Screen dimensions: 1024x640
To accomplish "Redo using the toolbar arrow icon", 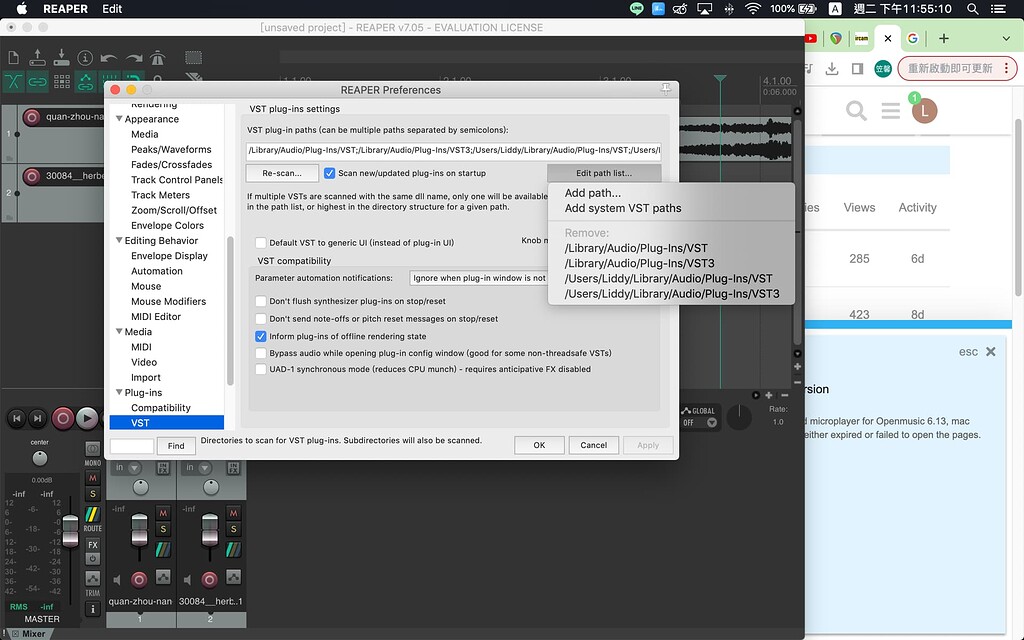I will pos(132,58).
